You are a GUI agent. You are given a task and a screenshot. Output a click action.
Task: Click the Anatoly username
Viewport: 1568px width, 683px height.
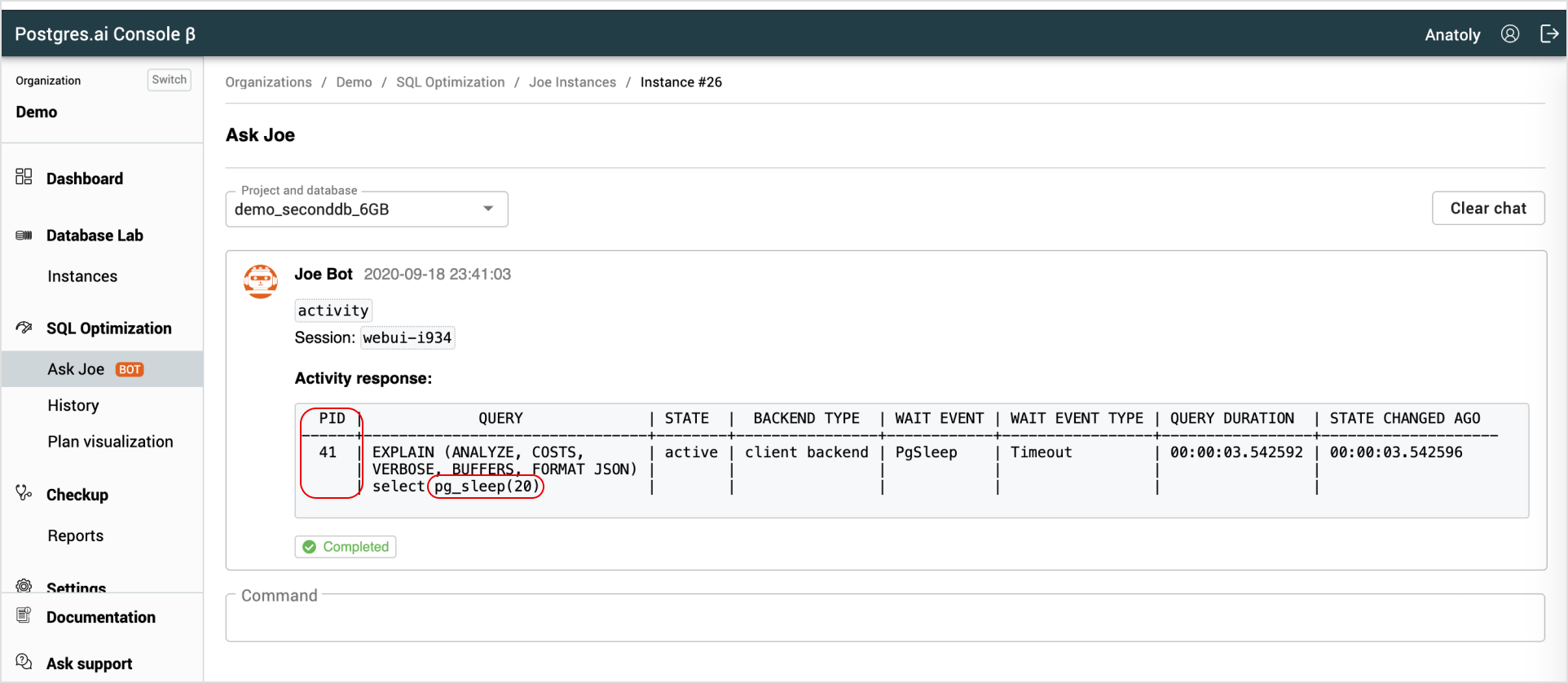(1452, 35)
